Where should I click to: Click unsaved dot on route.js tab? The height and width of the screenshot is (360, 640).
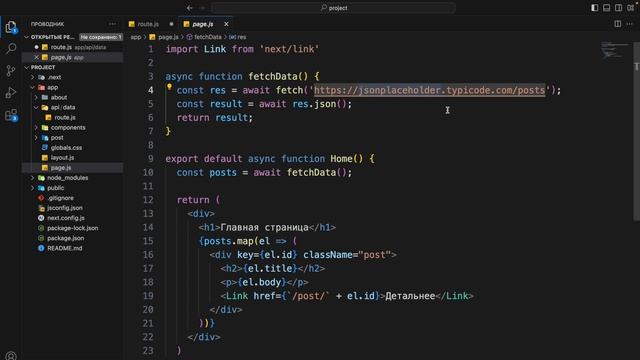pos(171,24)
